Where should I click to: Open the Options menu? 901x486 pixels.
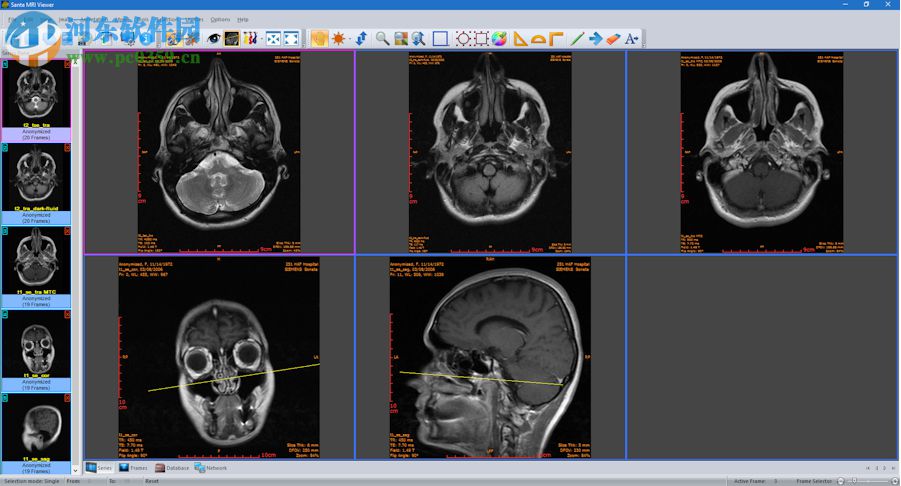coord(220,20)
